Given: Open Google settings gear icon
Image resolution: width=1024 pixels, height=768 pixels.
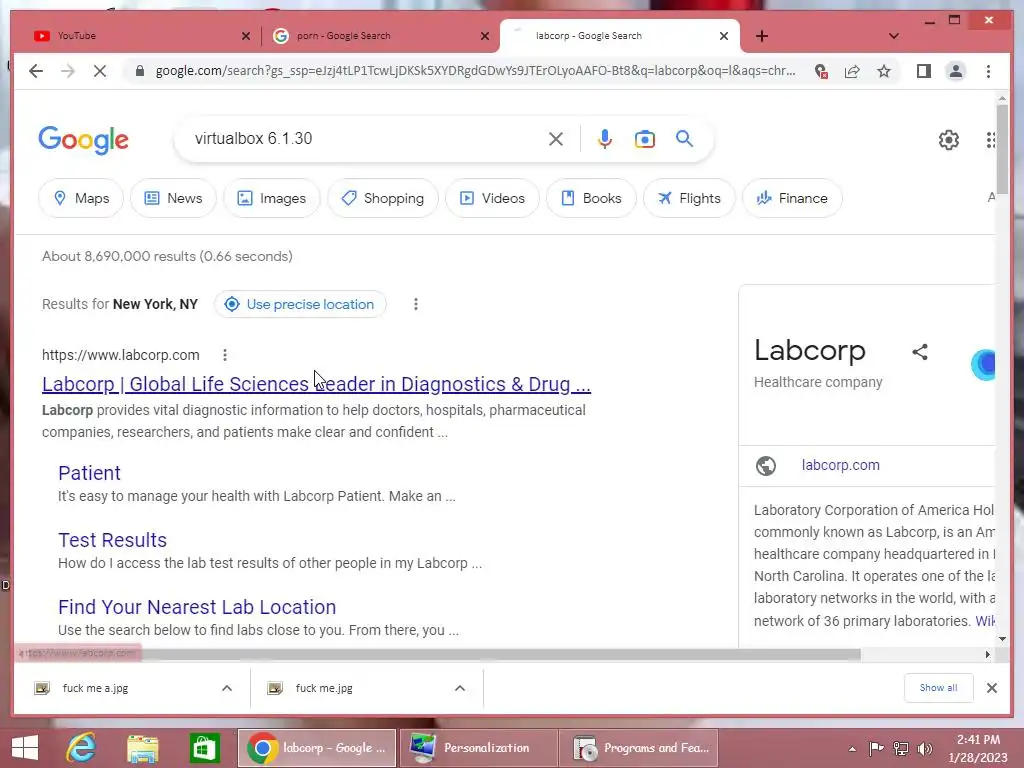Looking at the screenshot, I should pyautogui.click(x=948, y=140).
